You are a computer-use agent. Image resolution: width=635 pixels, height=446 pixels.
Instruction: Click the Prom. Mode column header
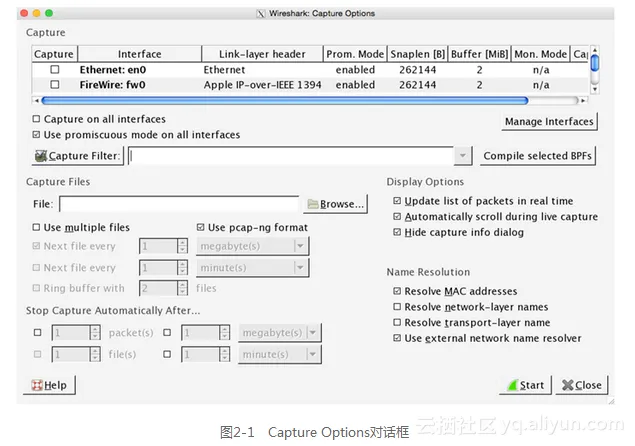click(355, 54)
